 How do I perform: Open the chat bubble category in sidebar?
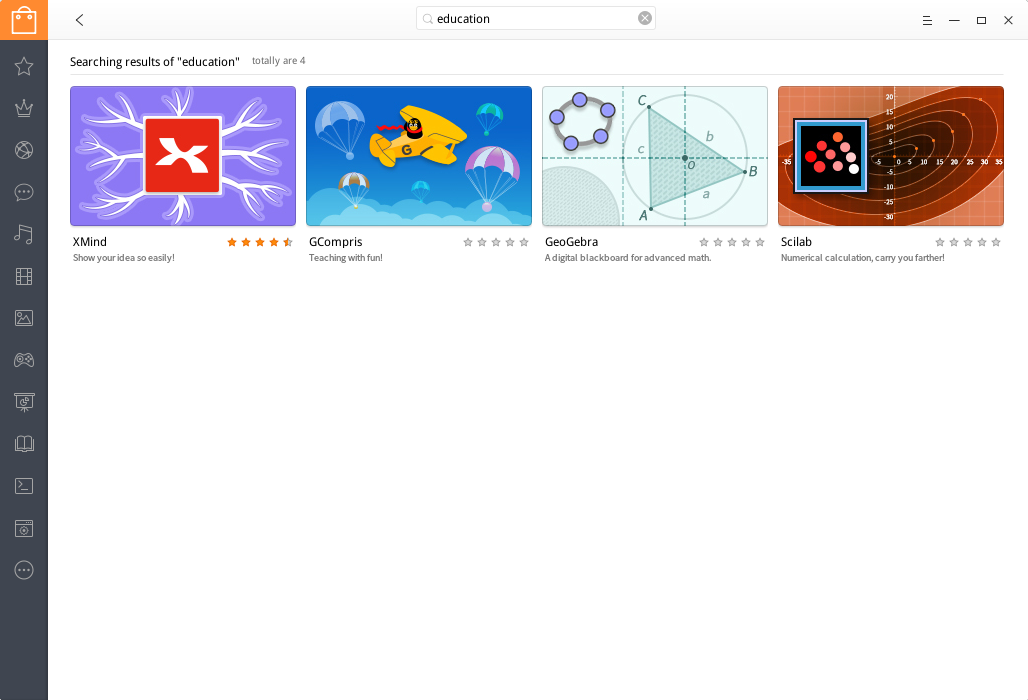(24, 192)
